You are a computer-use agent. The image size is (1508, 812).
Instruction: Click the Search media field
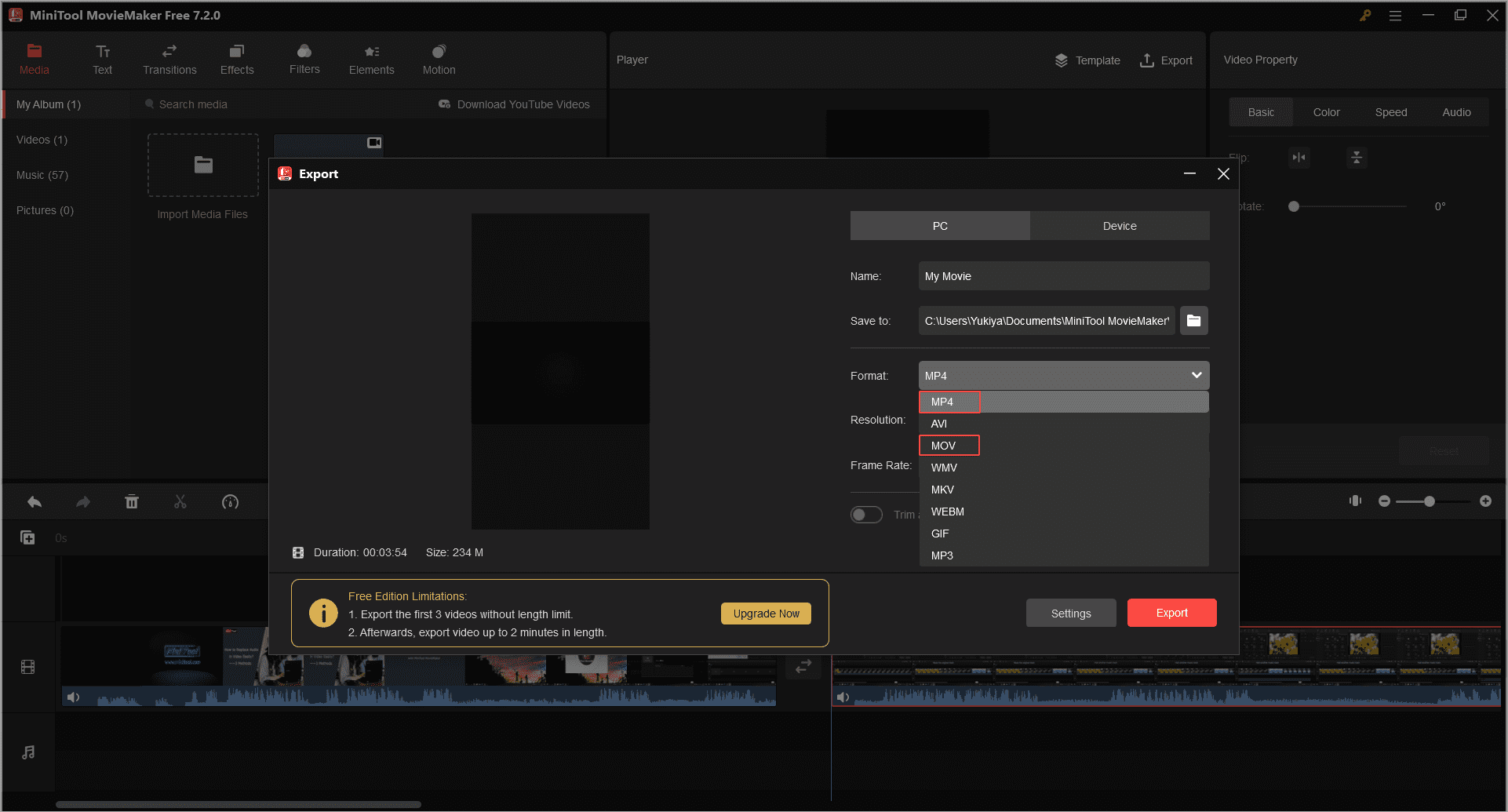[x=282, y=104]
